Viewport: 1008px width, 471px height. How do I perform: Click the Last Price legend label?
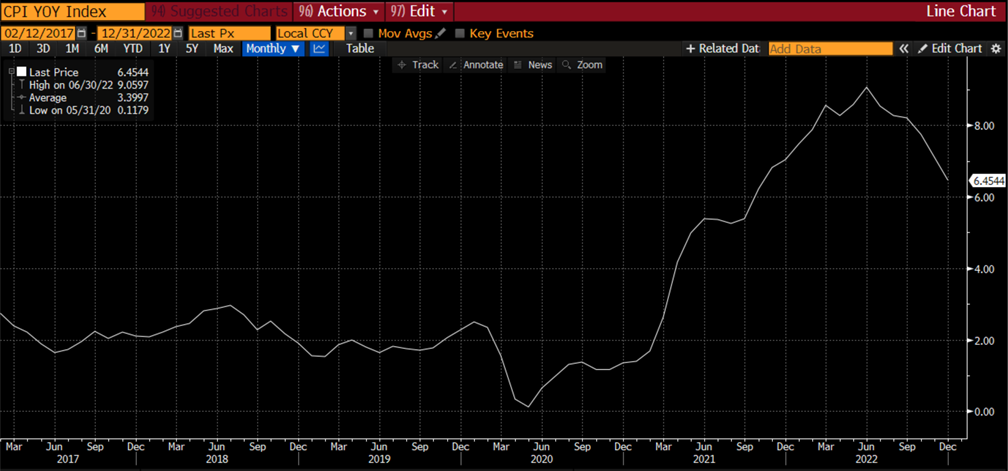click(x=54, y=73)
